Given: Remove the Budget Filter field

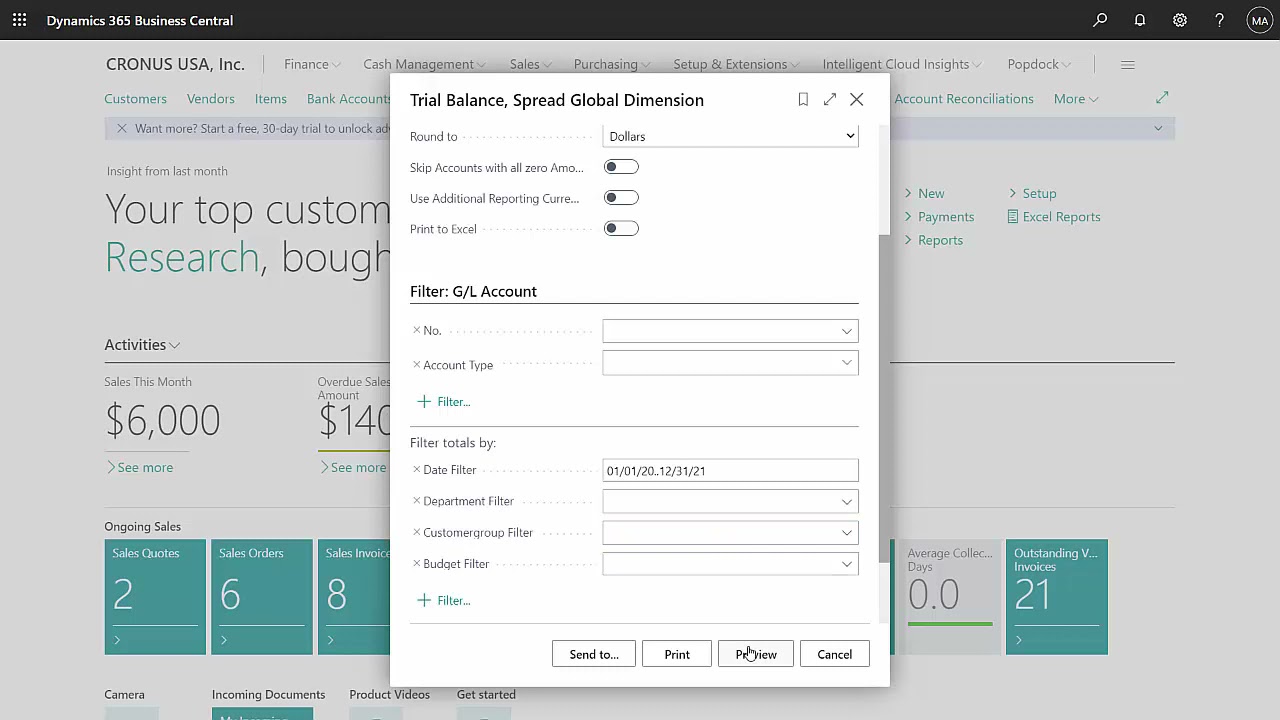Looking at the screenshot, I should pyautogui.click(x=417, y=563).
